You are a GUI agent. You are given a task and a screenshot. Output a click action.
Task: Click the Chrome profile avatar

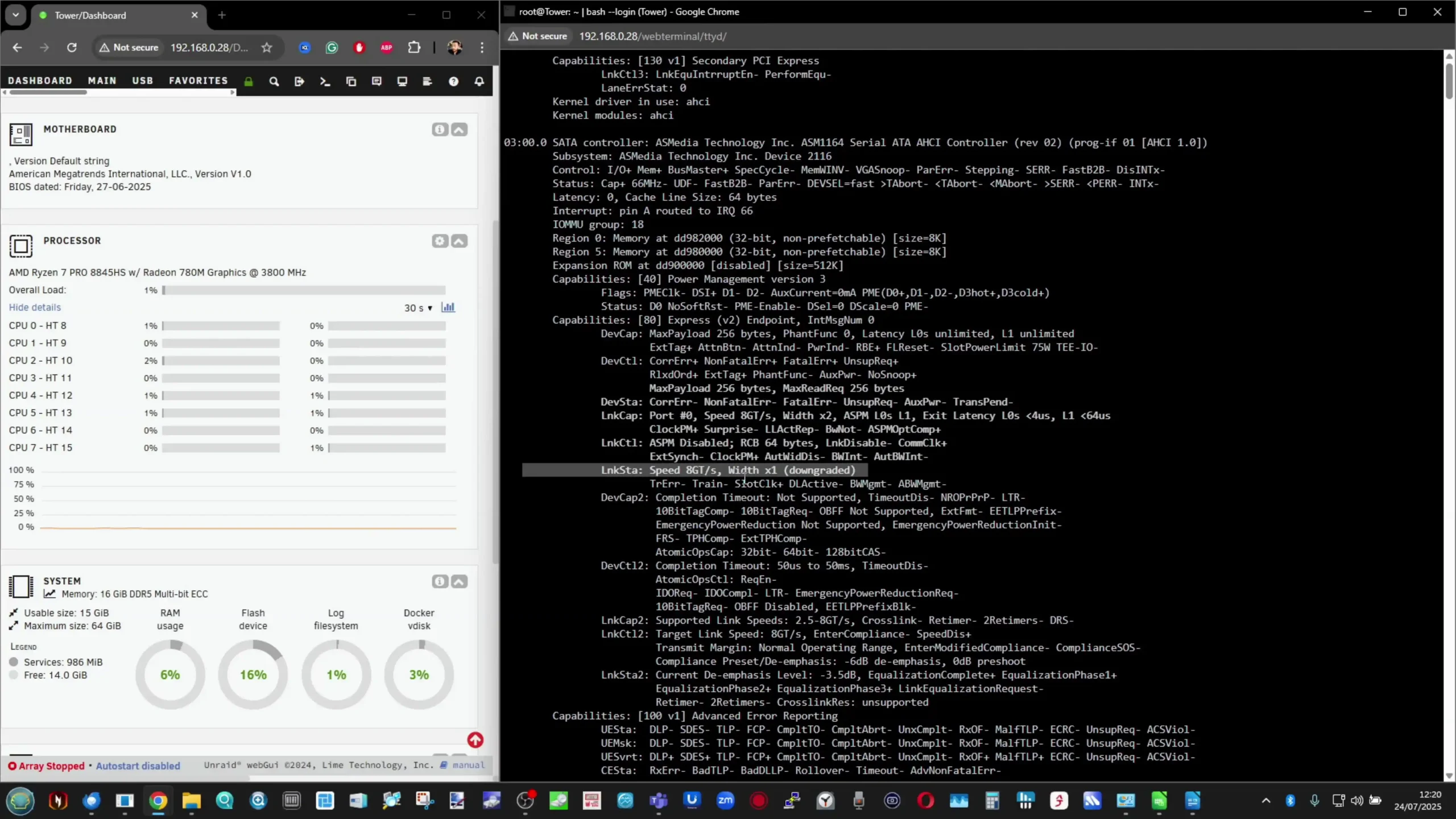pyautogui.click(x=454, y=48)
